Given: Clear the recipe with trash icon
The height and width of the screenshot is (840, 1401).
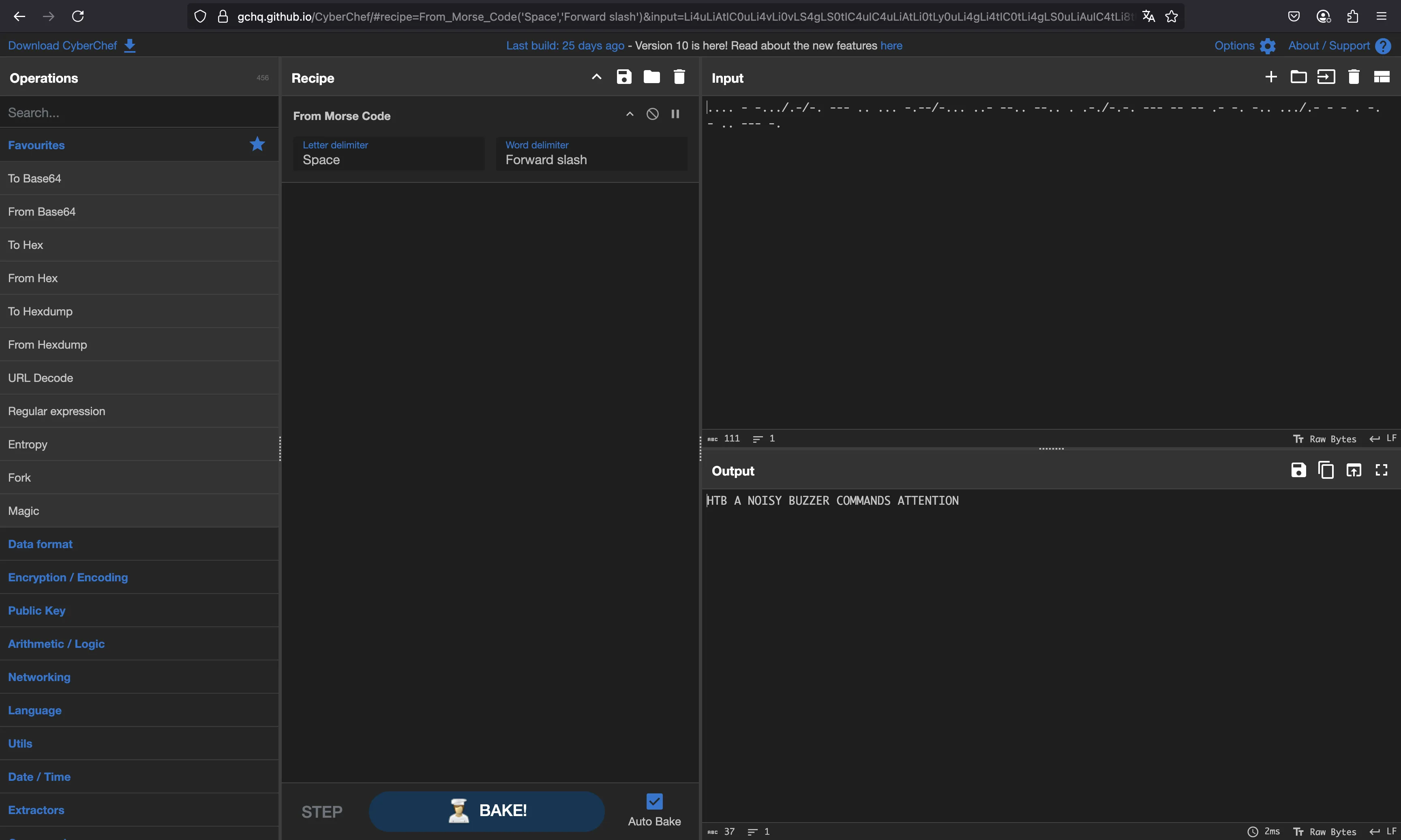Looking at the screenshot, I should [679, 77].
